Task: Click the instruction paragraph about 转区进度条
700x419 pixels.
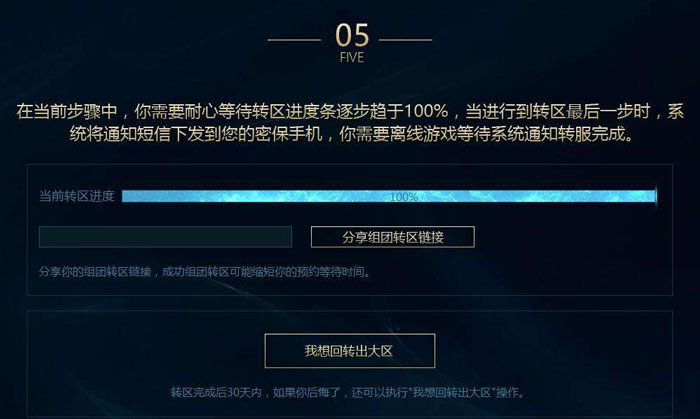Action: pos(350,123)
